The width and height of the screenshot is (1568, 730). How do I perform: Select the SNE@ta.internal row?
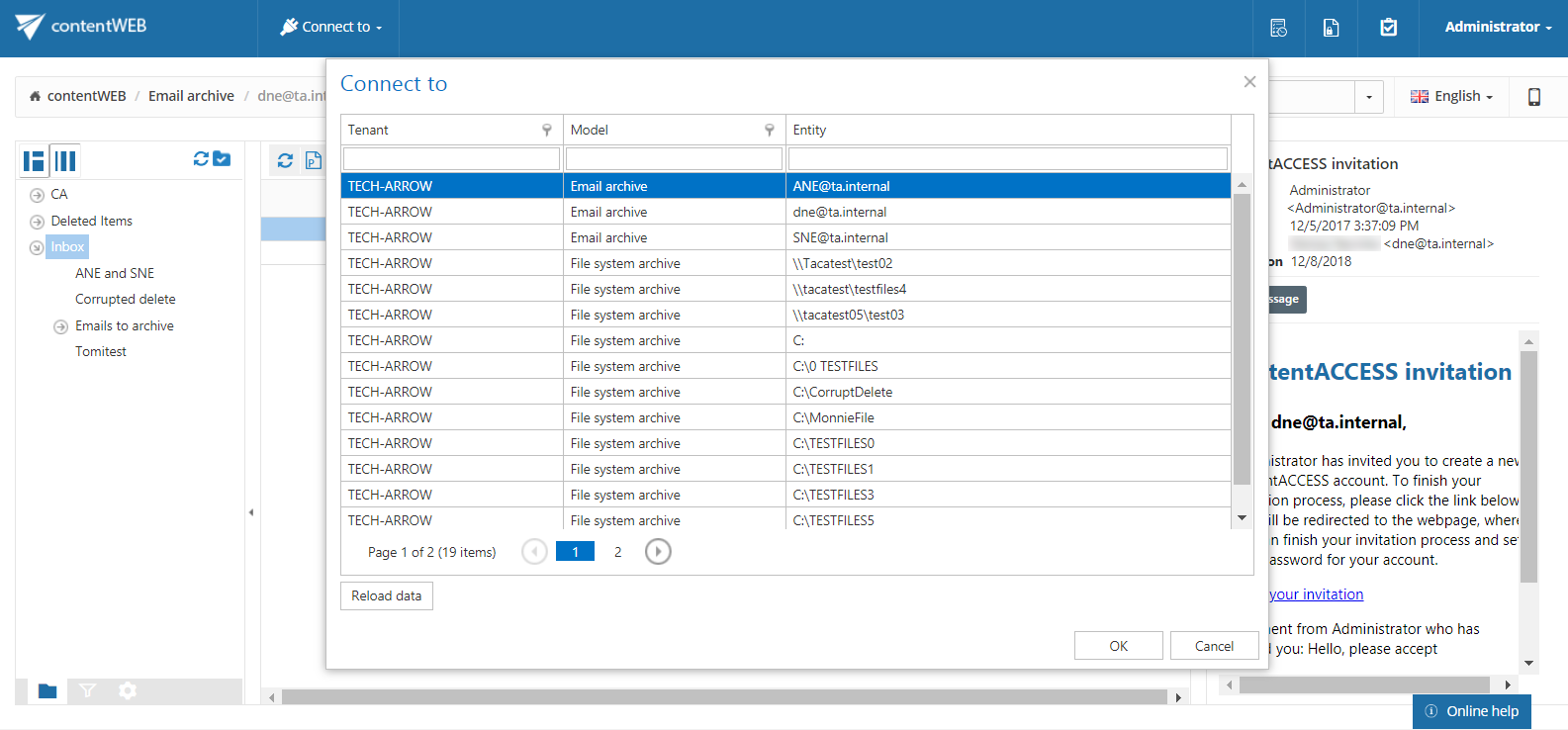[786, 237]
